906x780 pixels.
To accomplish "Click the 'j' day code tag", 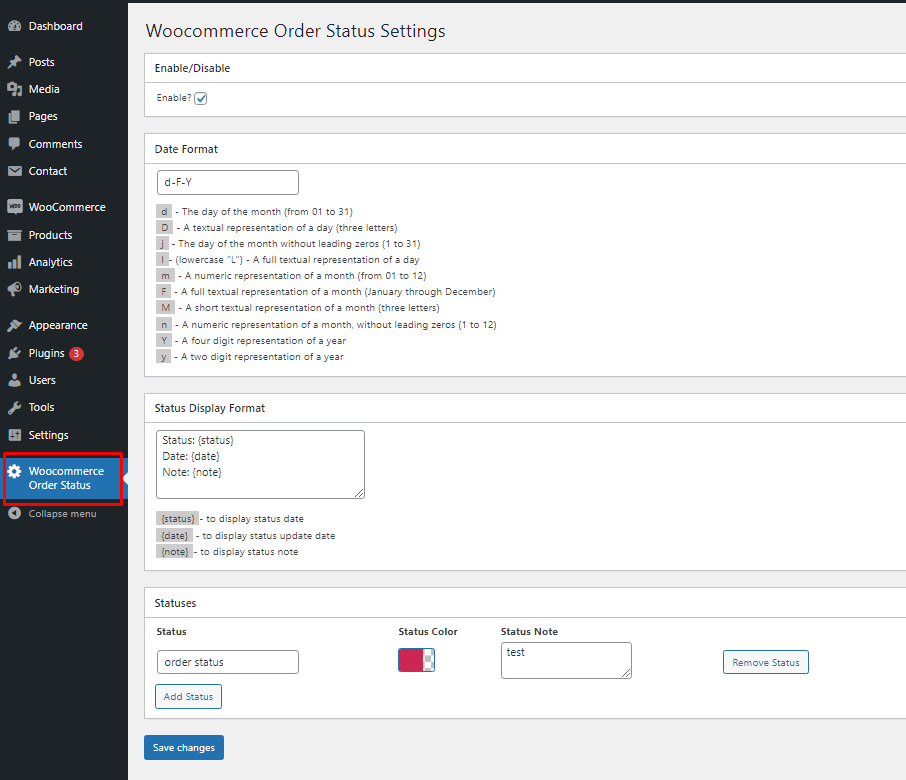I will tap(162, 244).
